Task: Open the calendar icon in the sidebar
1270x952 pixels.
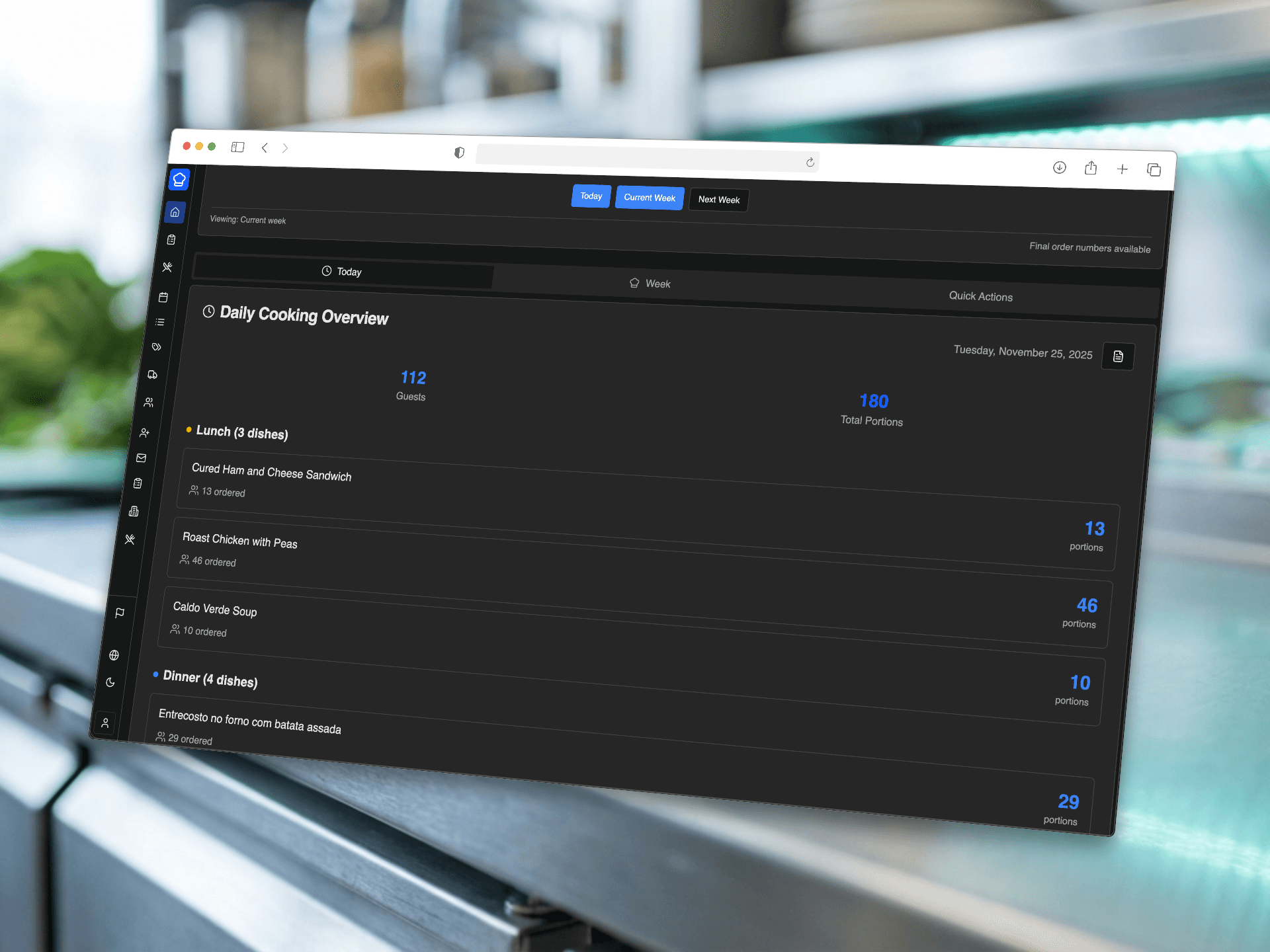Action: click(163, 297)
